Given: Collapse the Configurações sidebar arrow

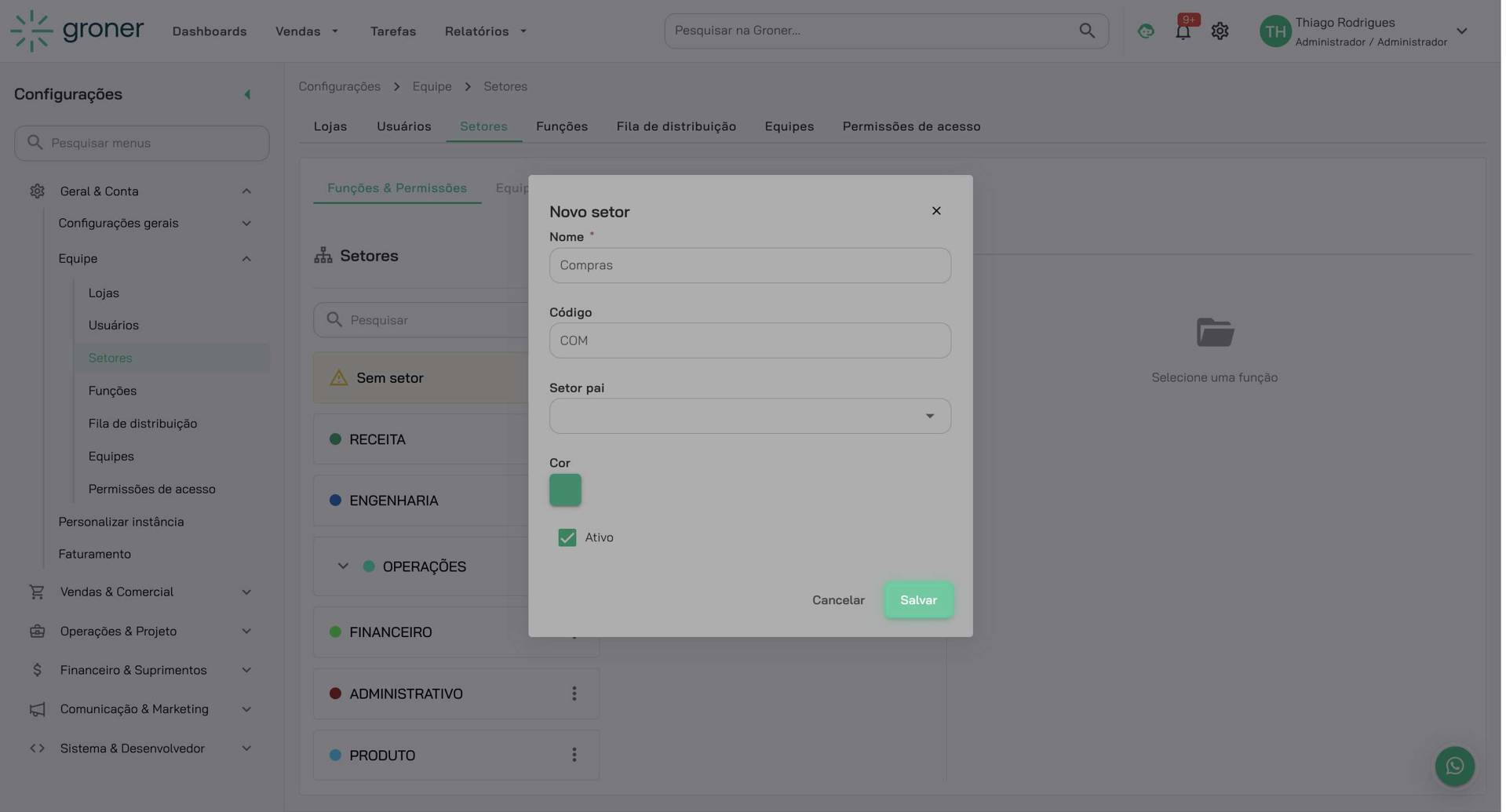Looking at the screenshot, I should 247,94.
